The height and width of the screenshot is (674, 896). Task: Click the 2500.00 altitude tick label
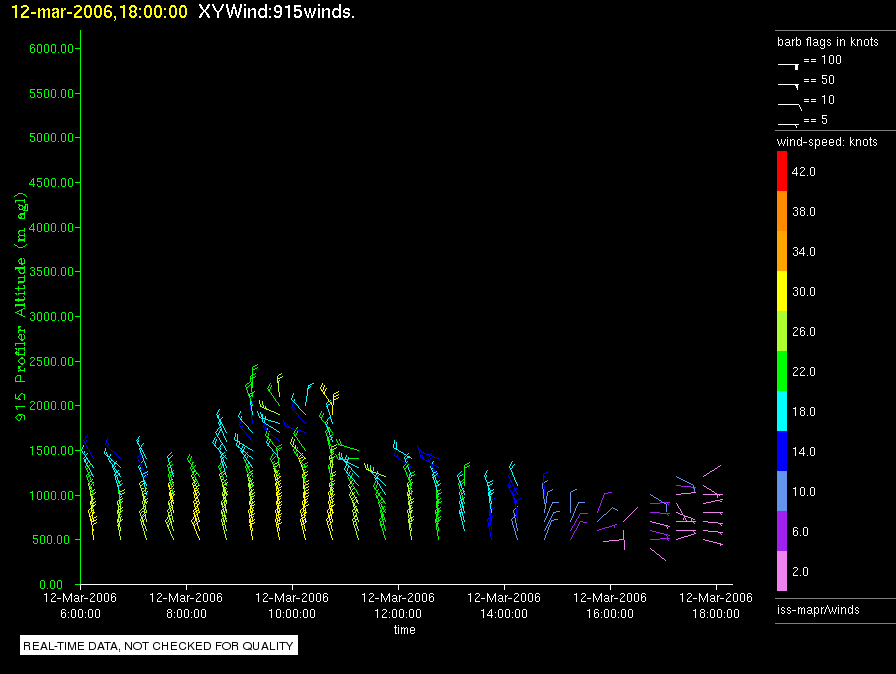coord(51,361)
